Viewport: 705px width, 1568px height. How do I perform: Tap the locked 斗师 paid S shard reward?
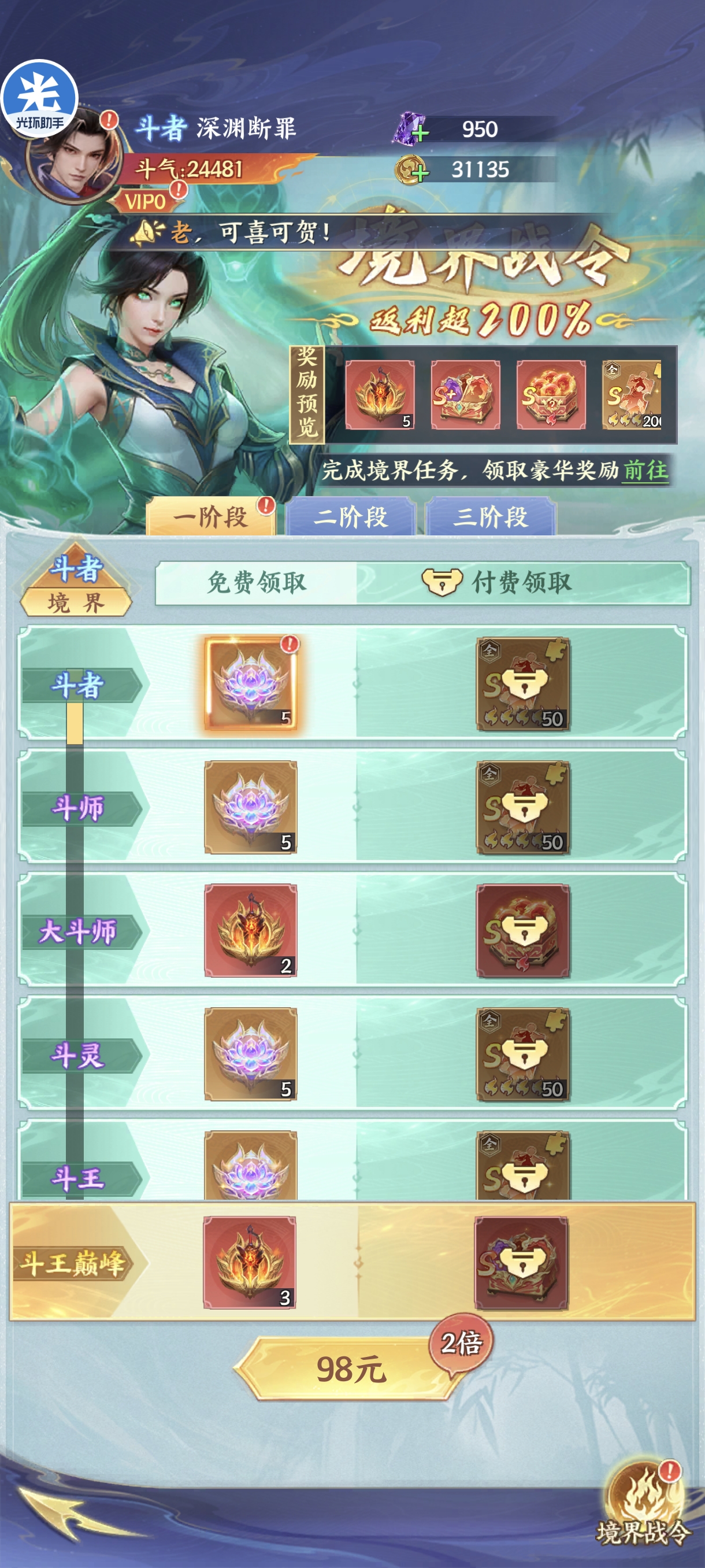(x=522, y=807)
